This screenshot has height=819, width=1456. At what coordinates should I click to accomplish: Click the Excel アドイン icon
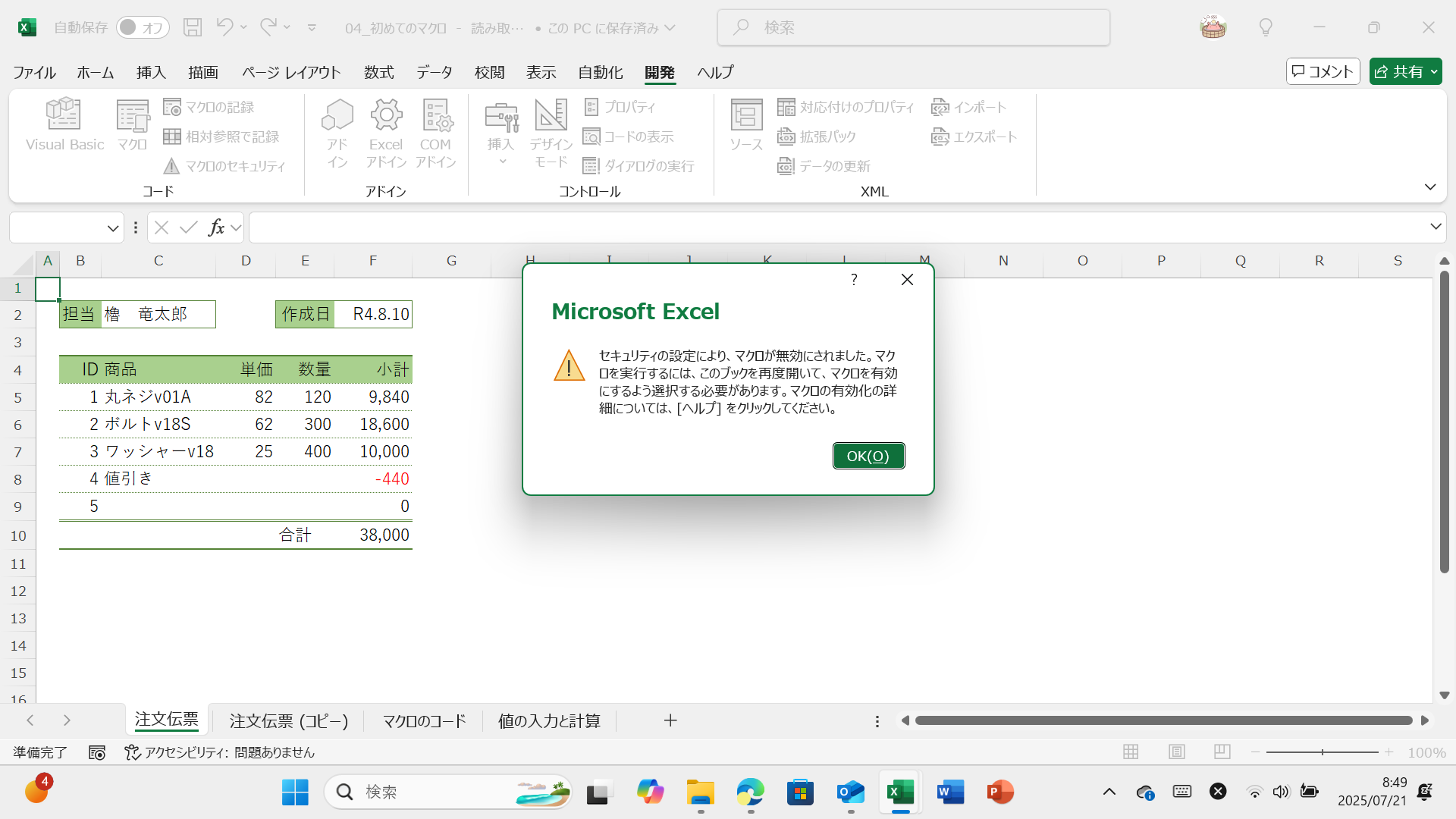386,133
